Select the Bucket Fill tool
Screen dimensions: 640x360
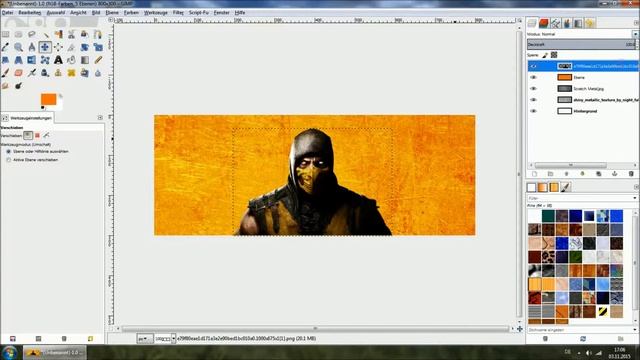71,60
